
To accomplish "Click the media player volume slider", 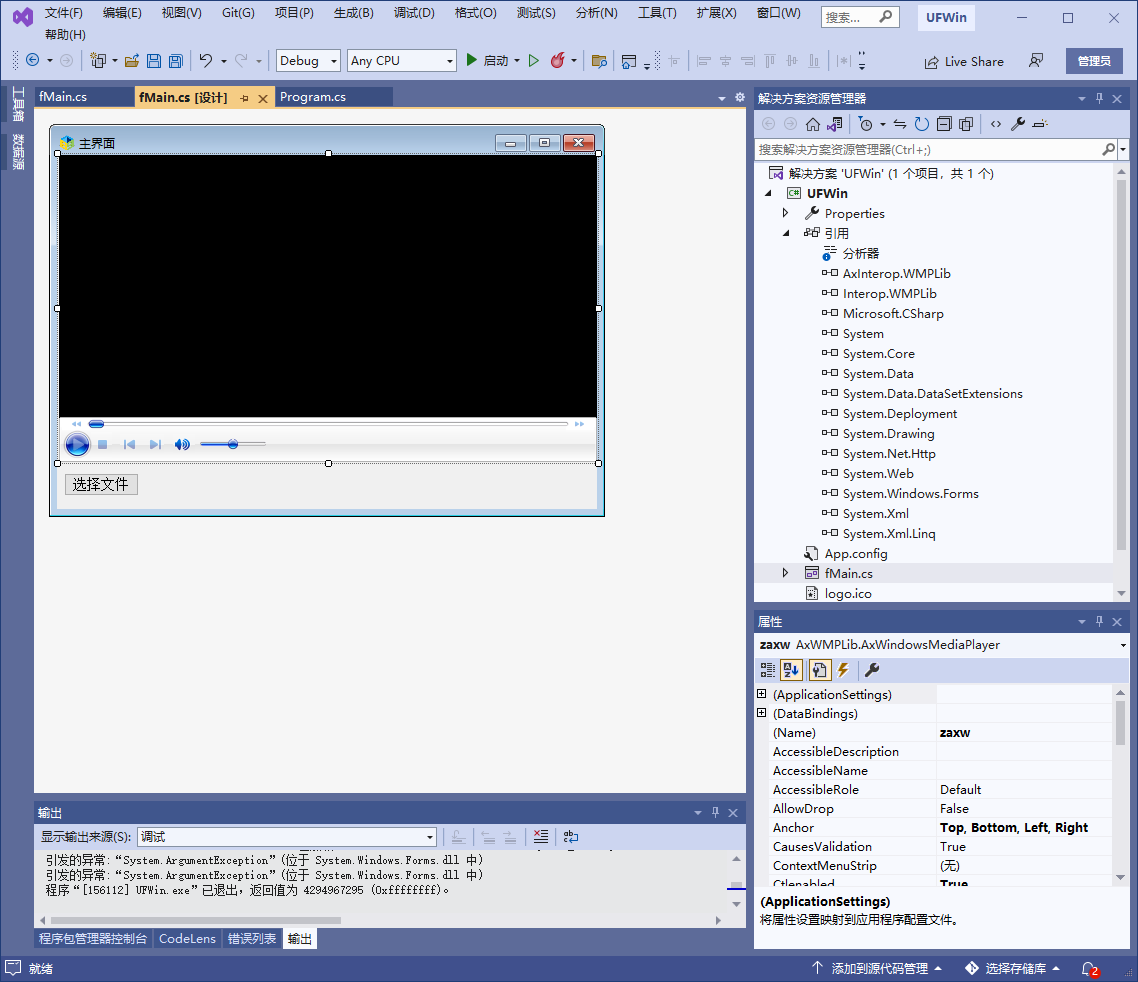I will (233, 443).
